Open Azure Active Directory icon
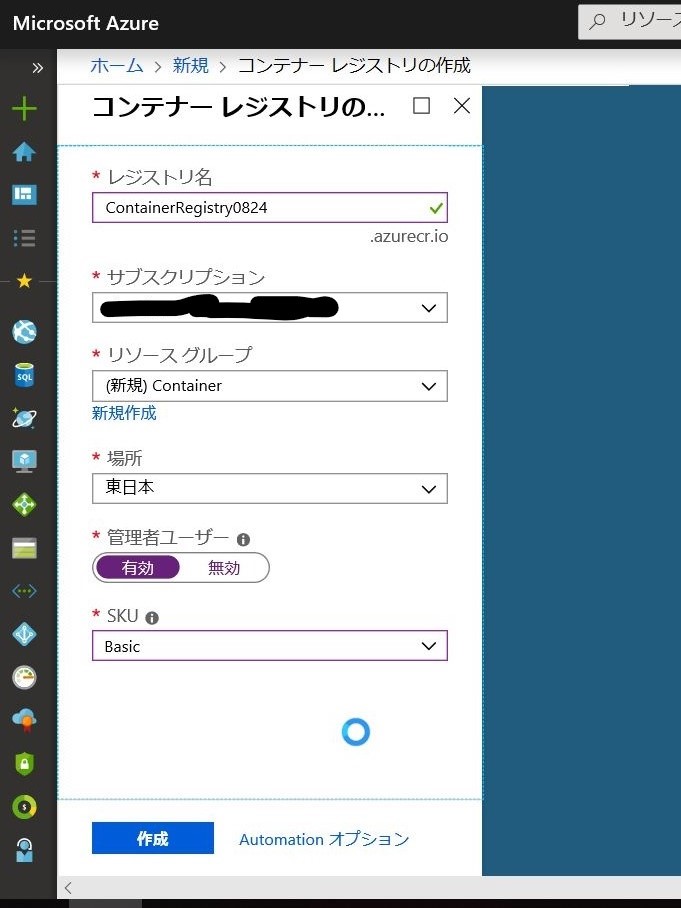This screenshot has height=908, width=681. pos(24,634)
